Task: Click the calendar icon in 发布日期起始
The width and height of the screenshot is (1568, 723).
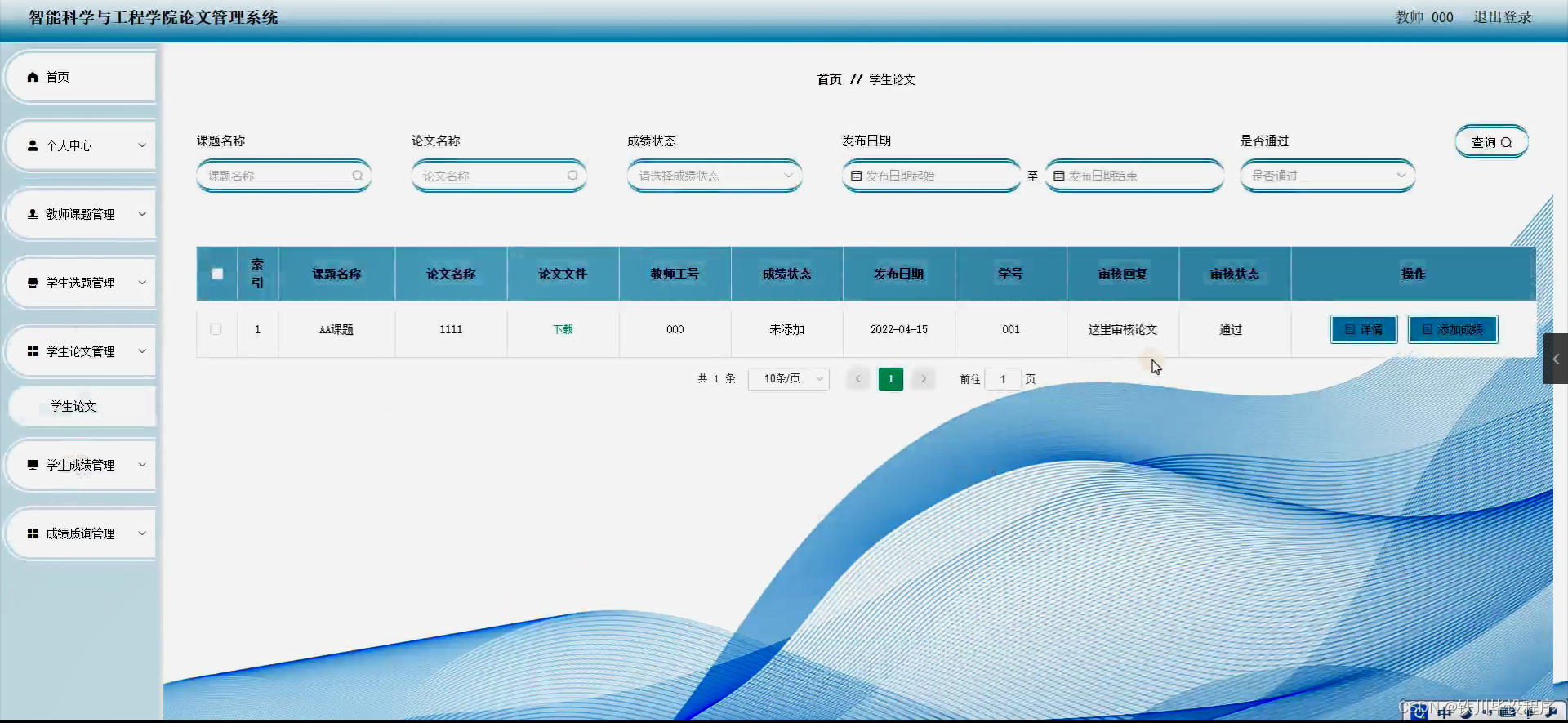Action: (x=857, y=176)
